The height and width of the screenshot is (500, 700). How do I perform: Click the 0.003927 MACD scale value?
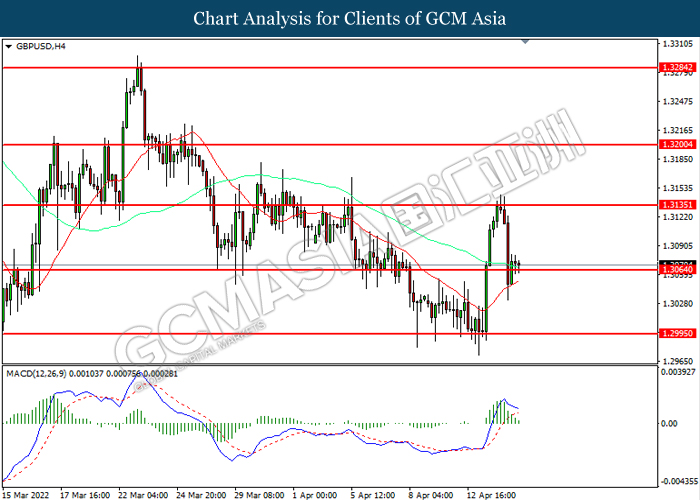(678, 372)
